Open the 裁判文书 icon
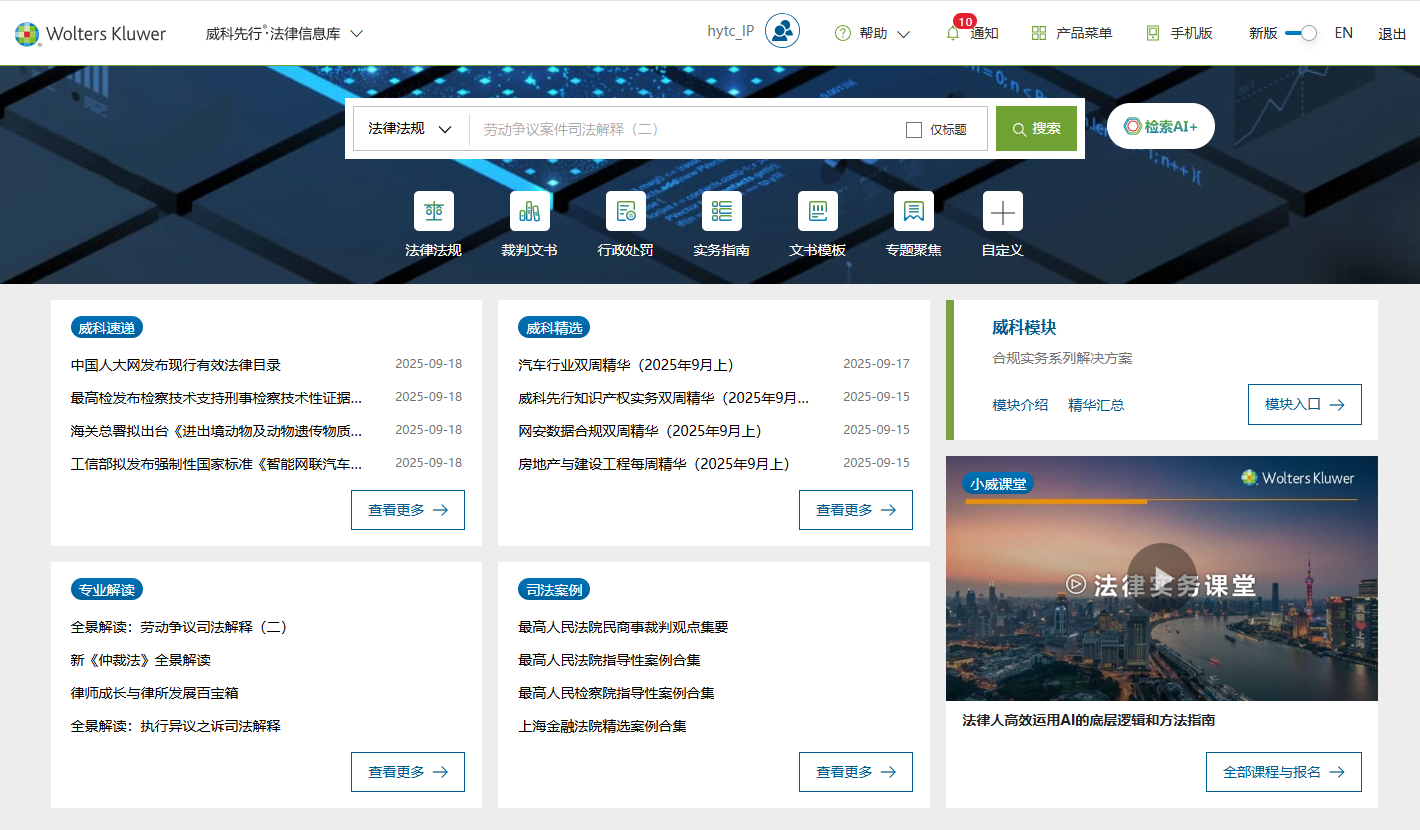 (530, 211)
